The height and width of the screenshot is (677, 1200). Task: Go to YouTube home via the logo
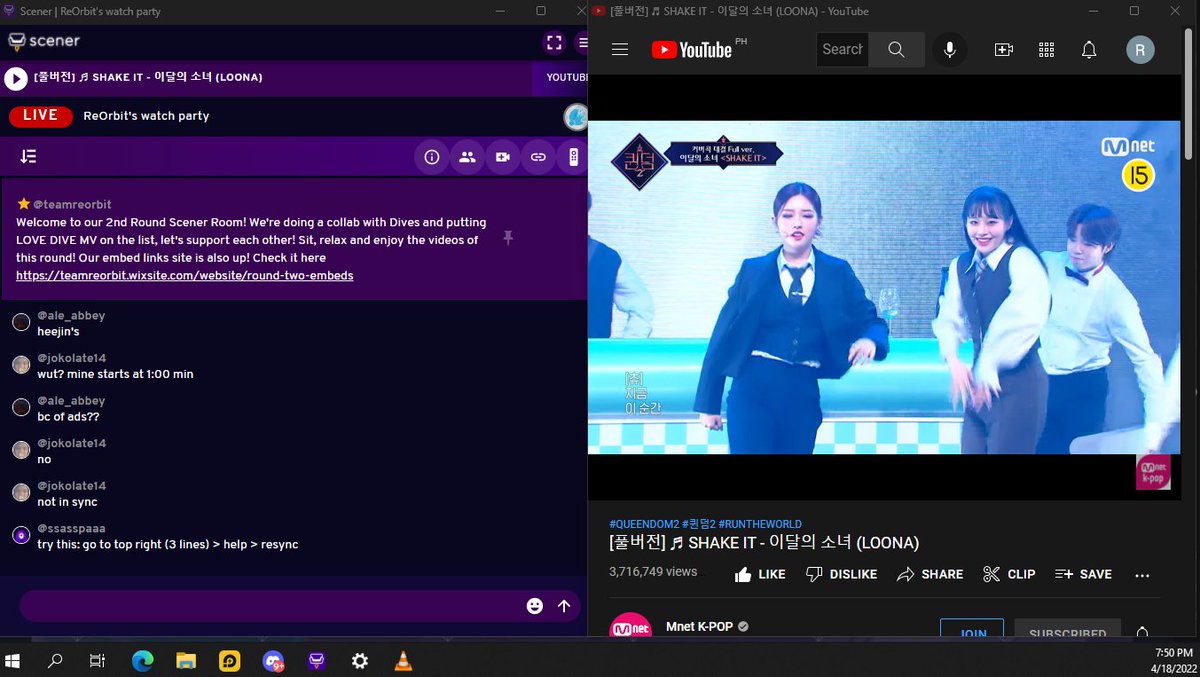point(691,49)
